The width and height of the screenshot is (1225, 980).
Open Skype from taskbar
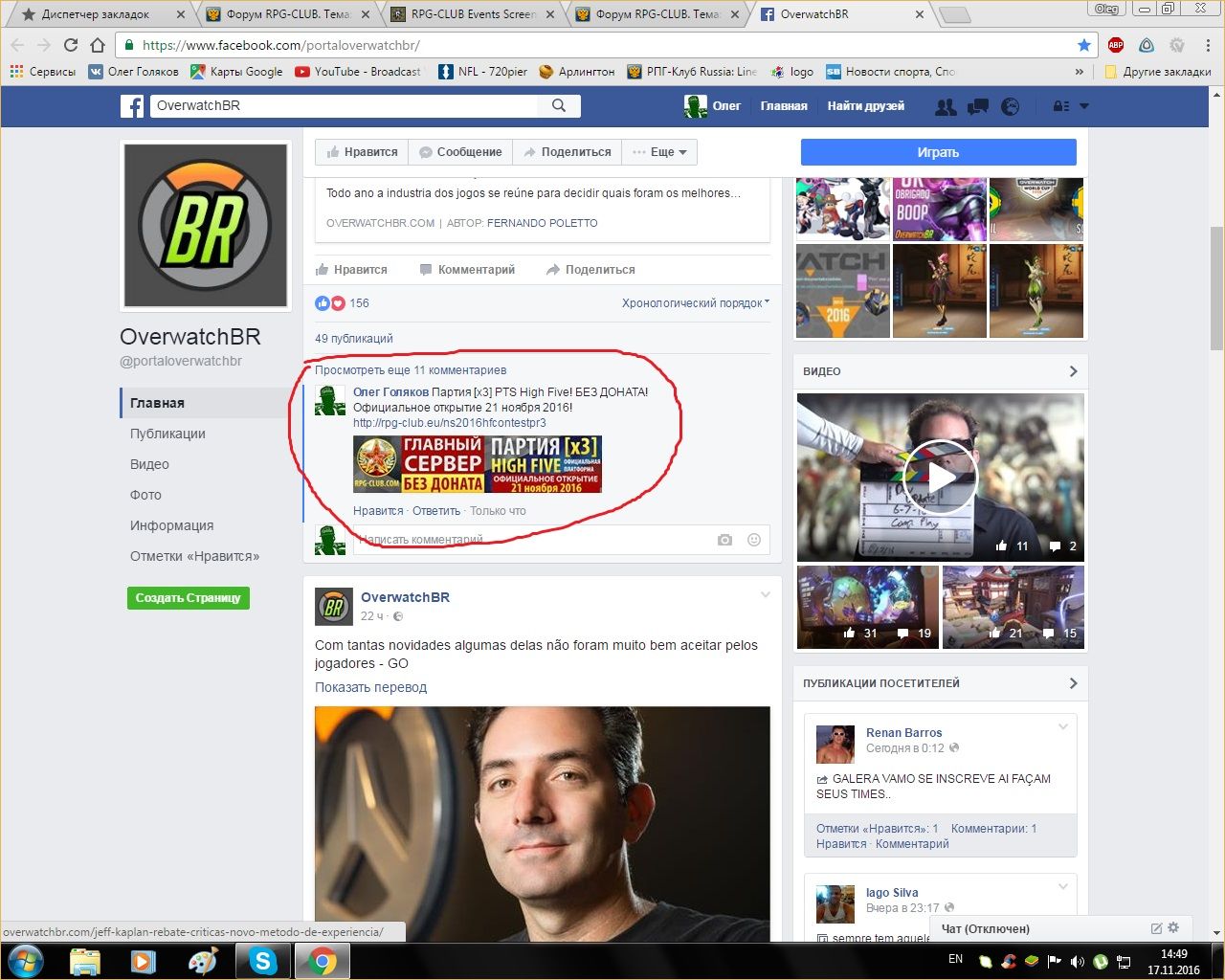pos(262,961)
